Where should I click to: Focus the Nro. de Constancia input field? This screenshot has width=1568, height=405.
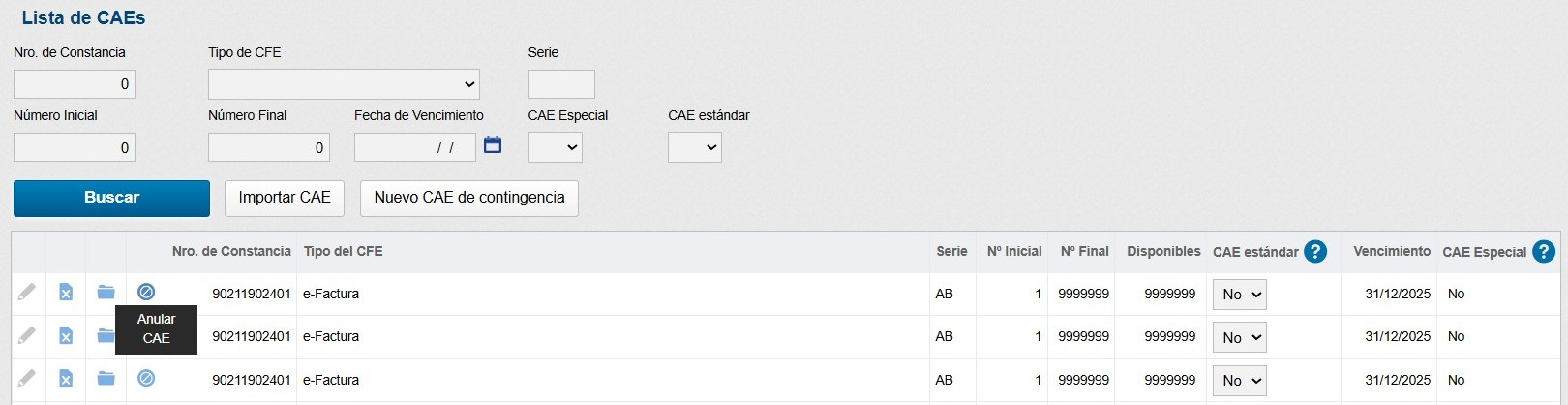click(75, 84)
